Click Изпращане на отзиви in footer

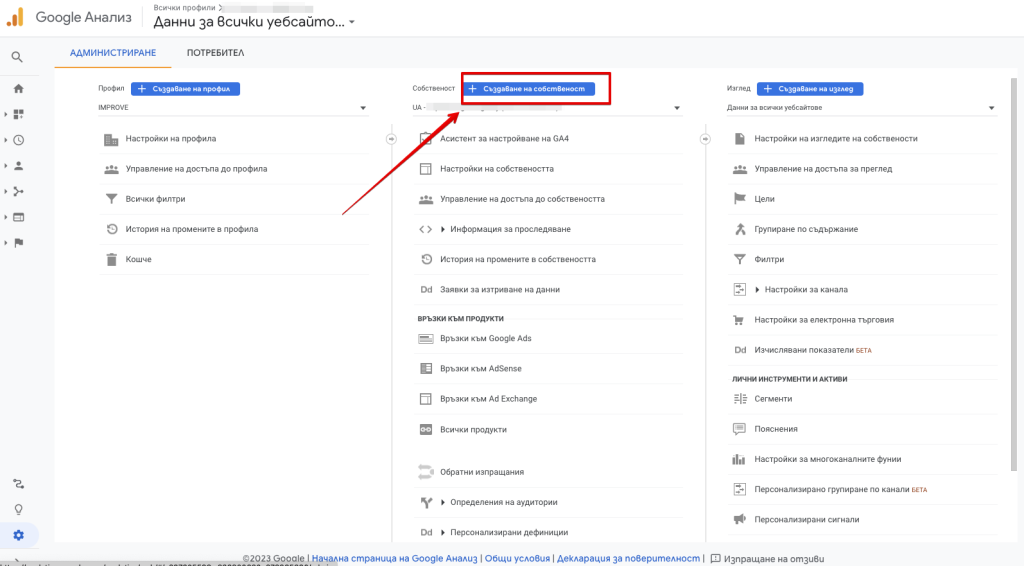pyautogui.click(x=767, y=559)
